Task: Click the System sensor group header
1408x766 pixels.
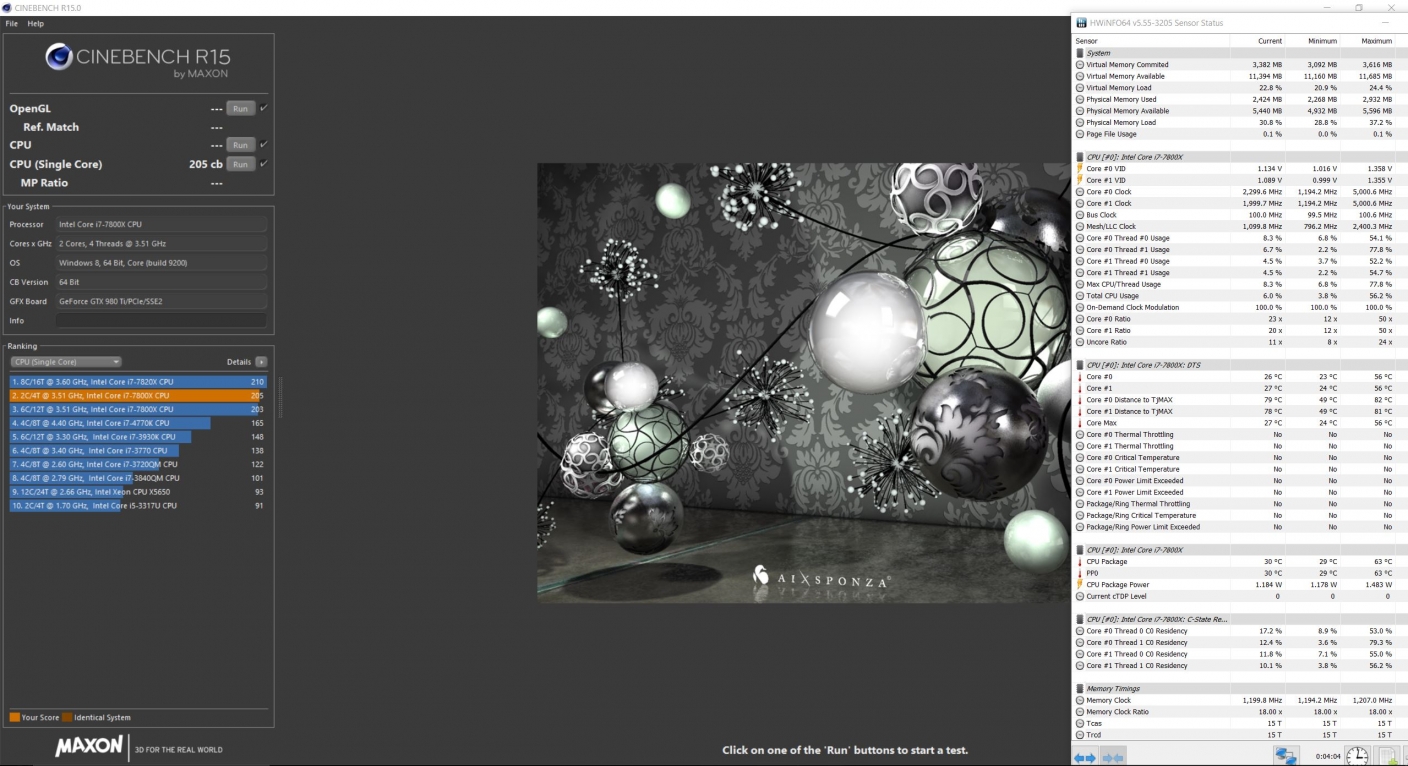Action: (1098, 53)
